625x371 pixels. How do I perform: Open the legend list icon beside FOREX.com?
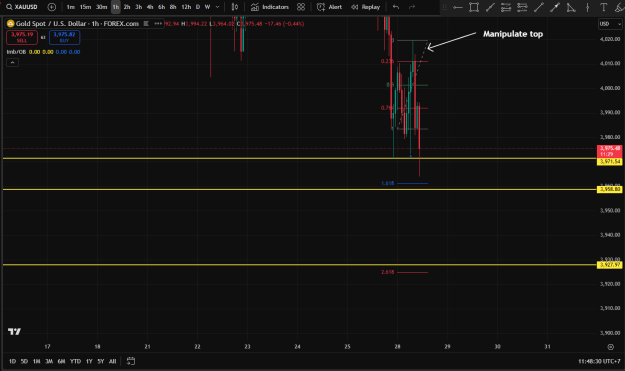pyautogui.click(x=146, y=24)
